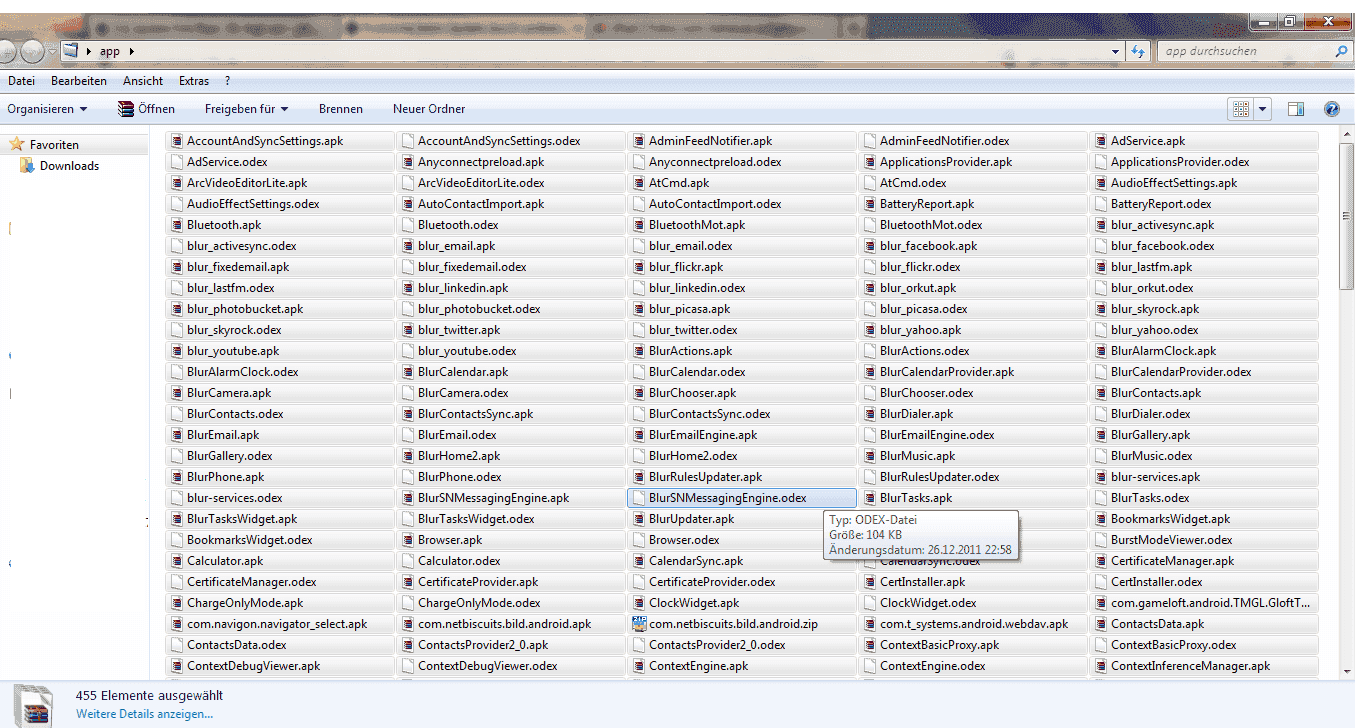Viewport: 1366px width, 728px height.
Task: Click the Favoriten star icon
Action: [16, 145]
